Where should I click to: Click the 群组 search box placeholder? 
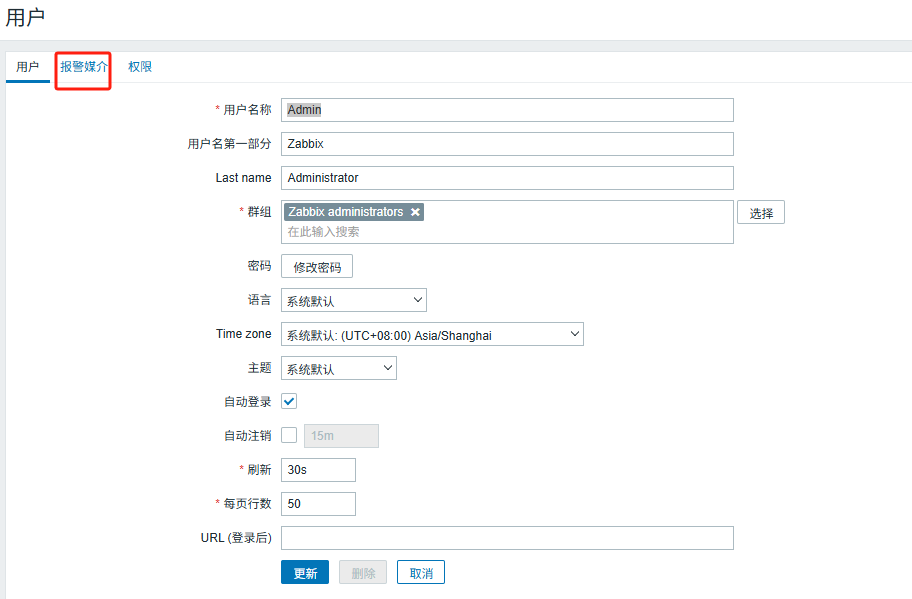323,232
